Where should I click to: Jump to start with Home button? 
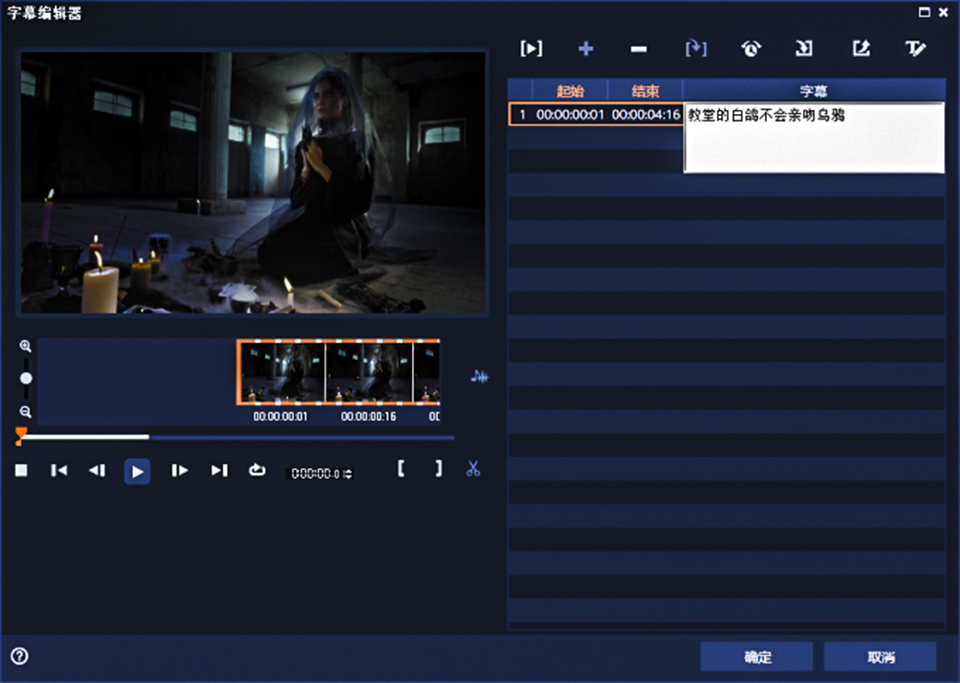point(59,470)
